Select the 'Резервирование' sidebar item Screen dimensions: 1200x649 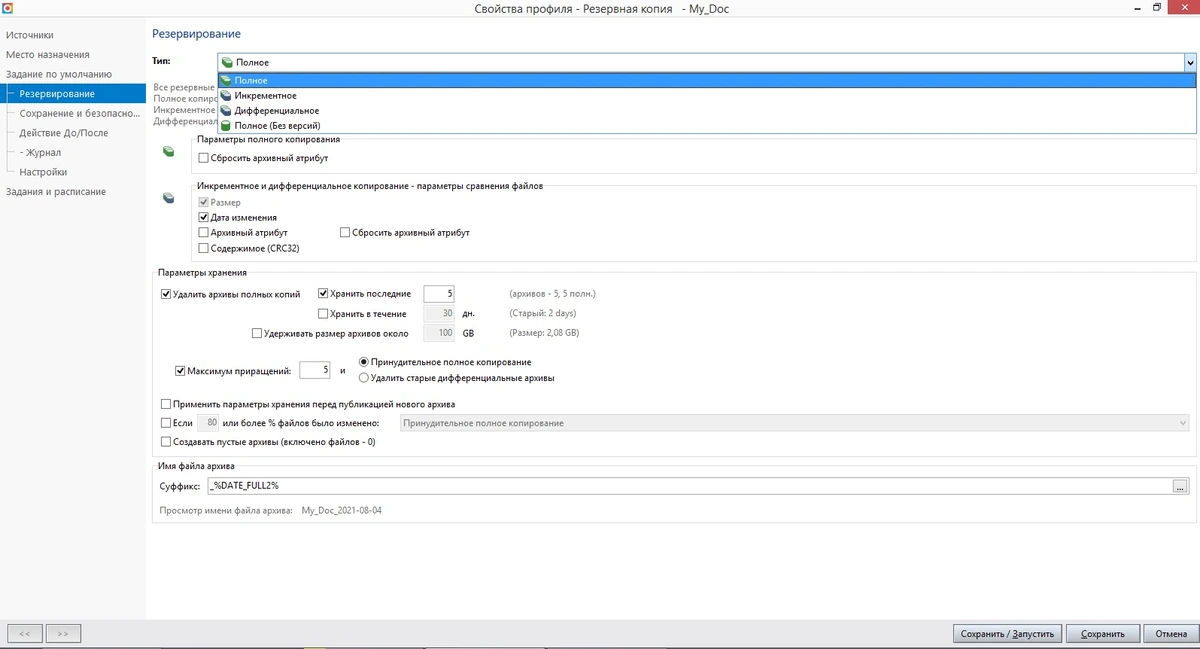[x=73, y=93]
